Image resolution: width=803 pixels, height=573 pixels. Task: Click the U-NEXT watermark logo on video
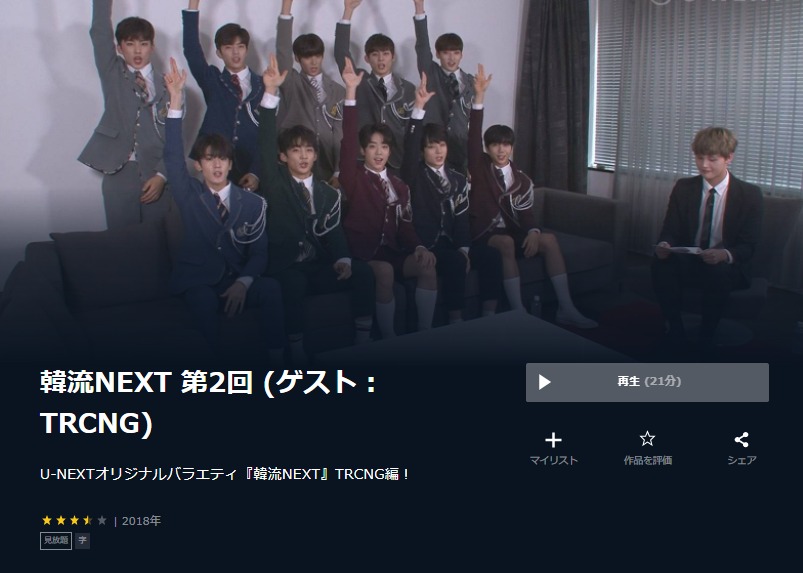(x=717, y=3)
